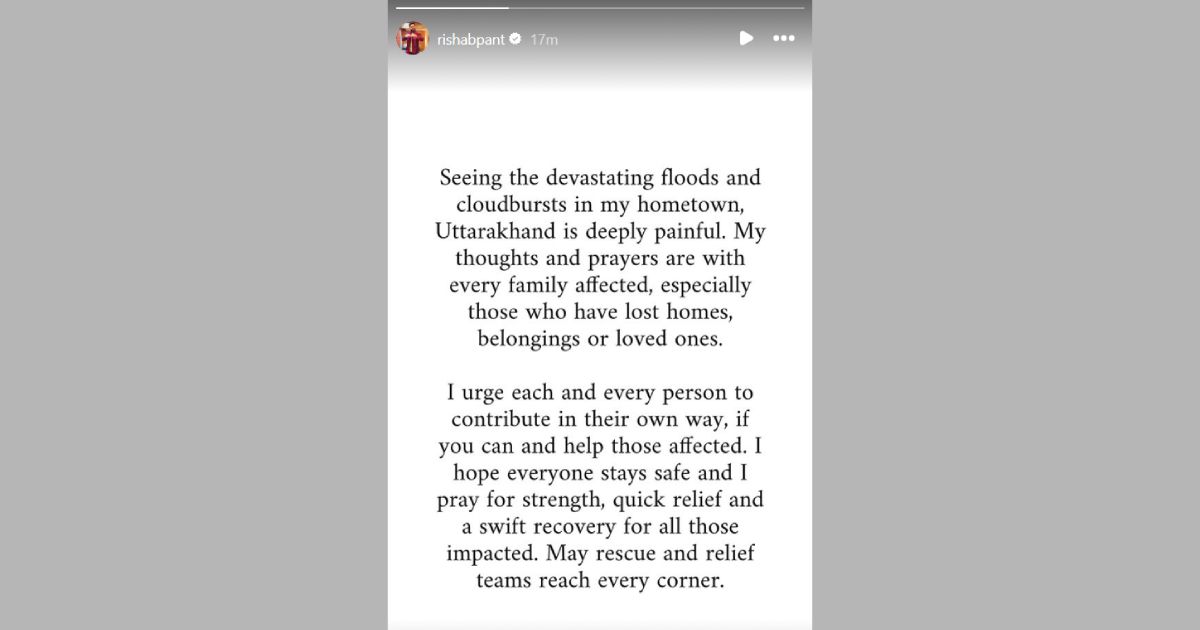Click the line 'belongings or loved ones.'
The width and height of the screenshot is (1200, 630).
pyautogui.click(x=600, y=339)
